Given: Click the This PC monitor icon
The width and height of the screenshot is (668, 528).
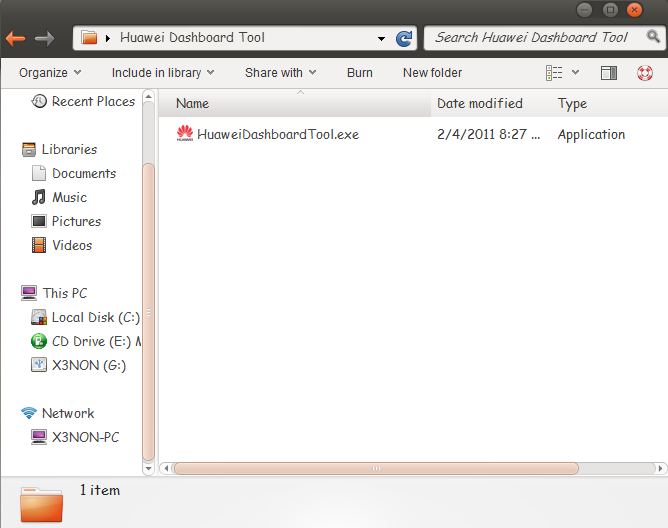Looking at the screenshot, I should 29,293.
